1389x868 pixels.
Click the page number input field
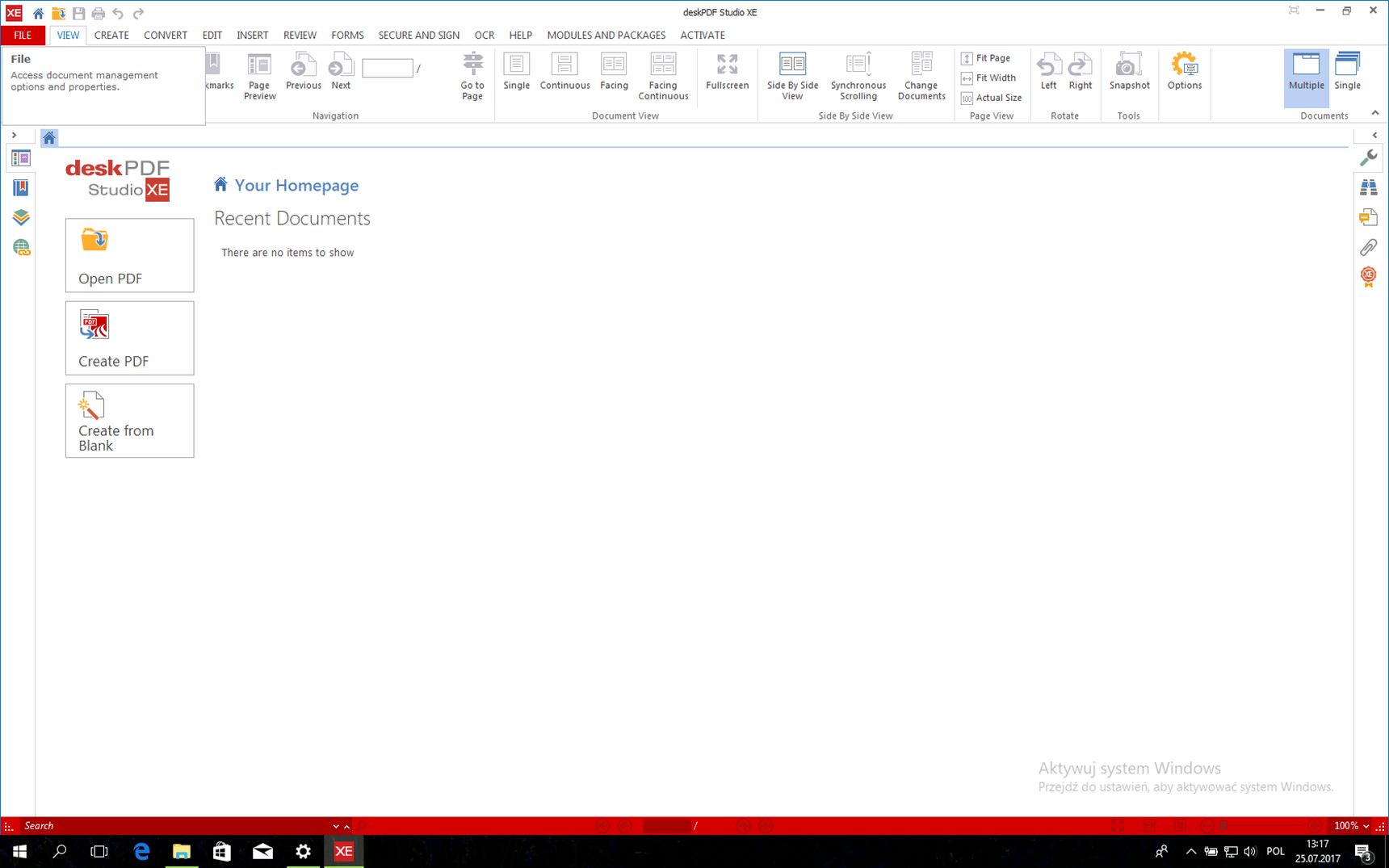coord(388,69)
